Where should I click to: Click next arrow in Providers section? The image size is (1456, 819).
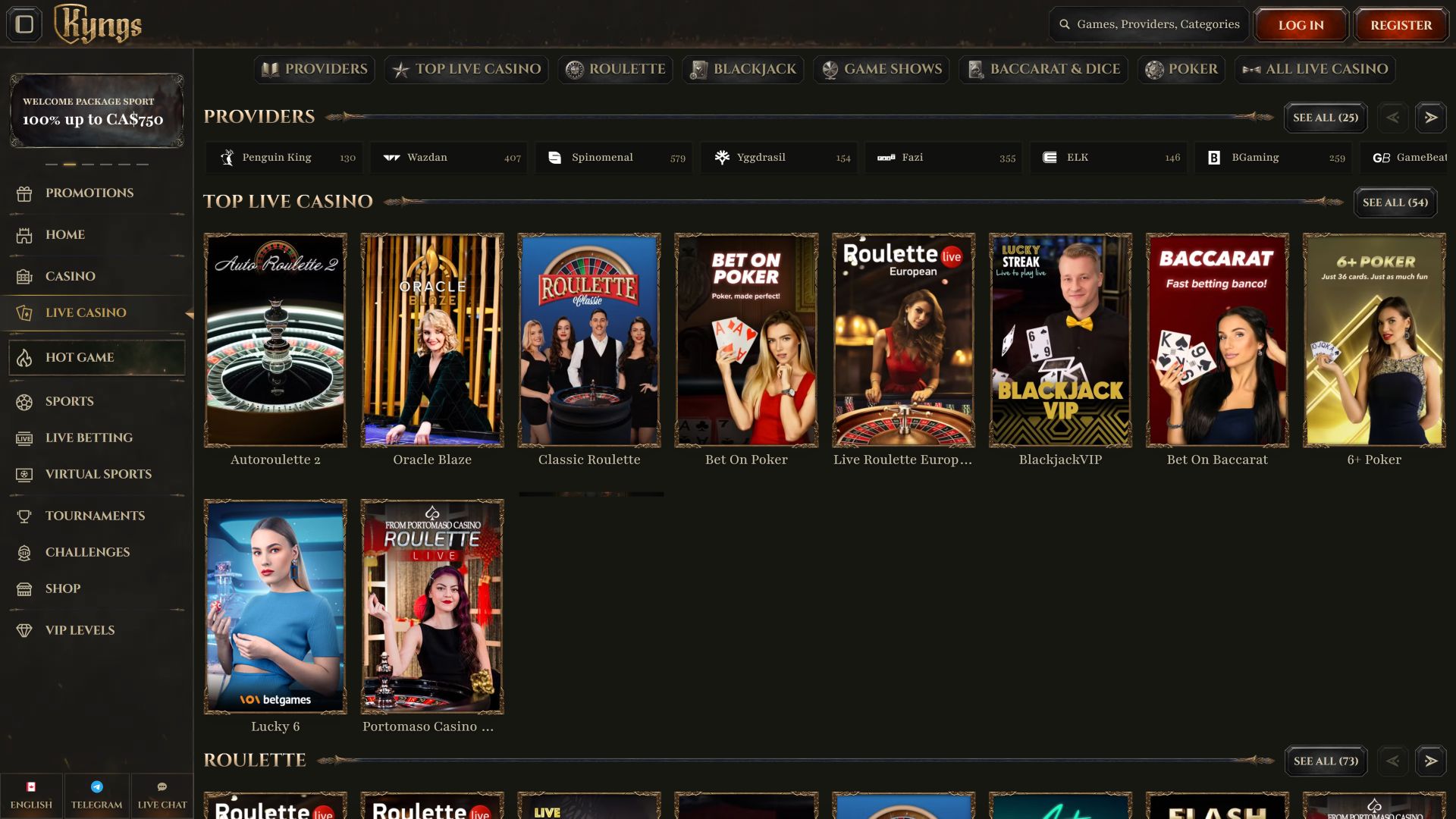(x=1431, y=118)
